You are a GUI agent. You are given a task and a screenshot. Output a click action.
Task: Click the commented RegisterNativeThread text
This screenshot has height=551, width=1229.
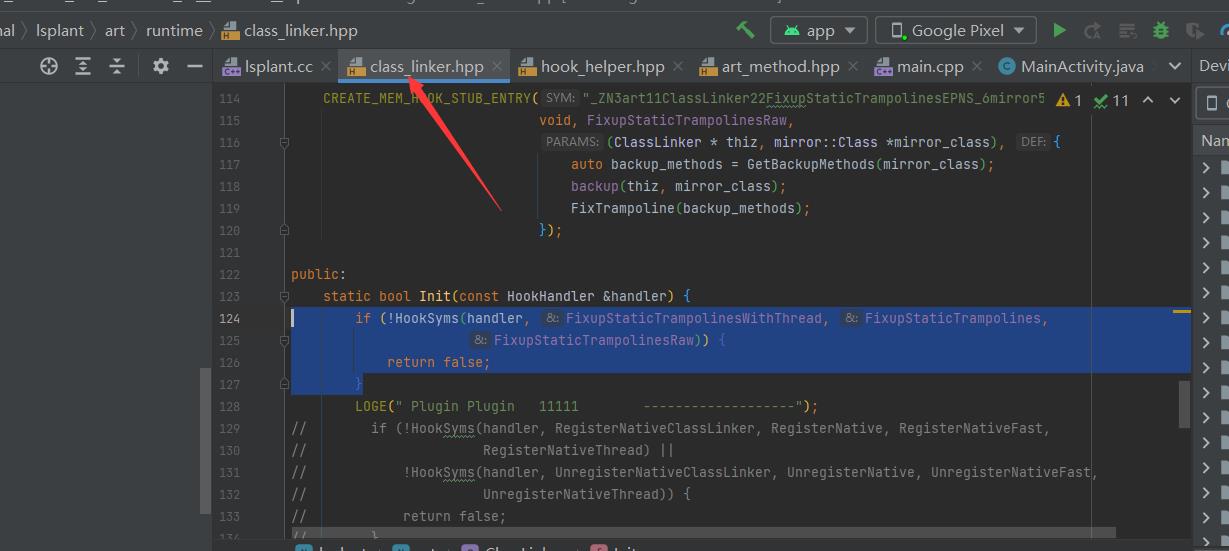point(563,451)
